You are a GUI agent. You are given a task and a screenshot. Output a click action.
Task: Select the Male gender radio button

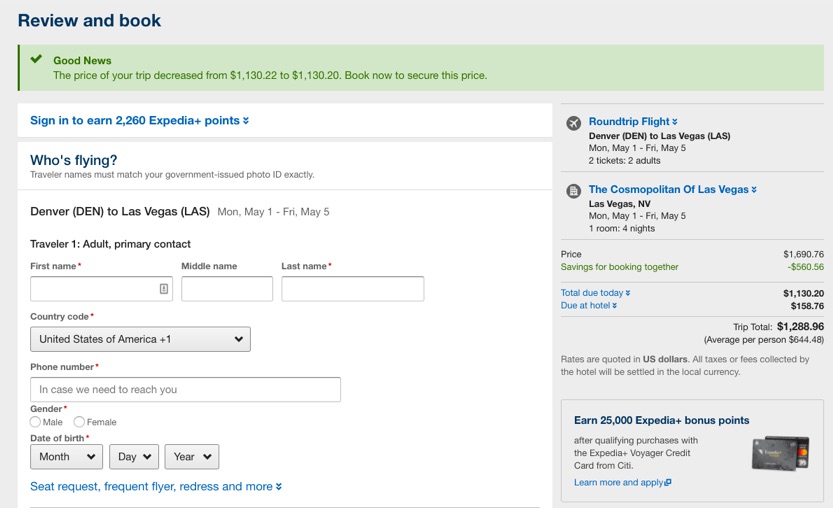coord(35,422)
